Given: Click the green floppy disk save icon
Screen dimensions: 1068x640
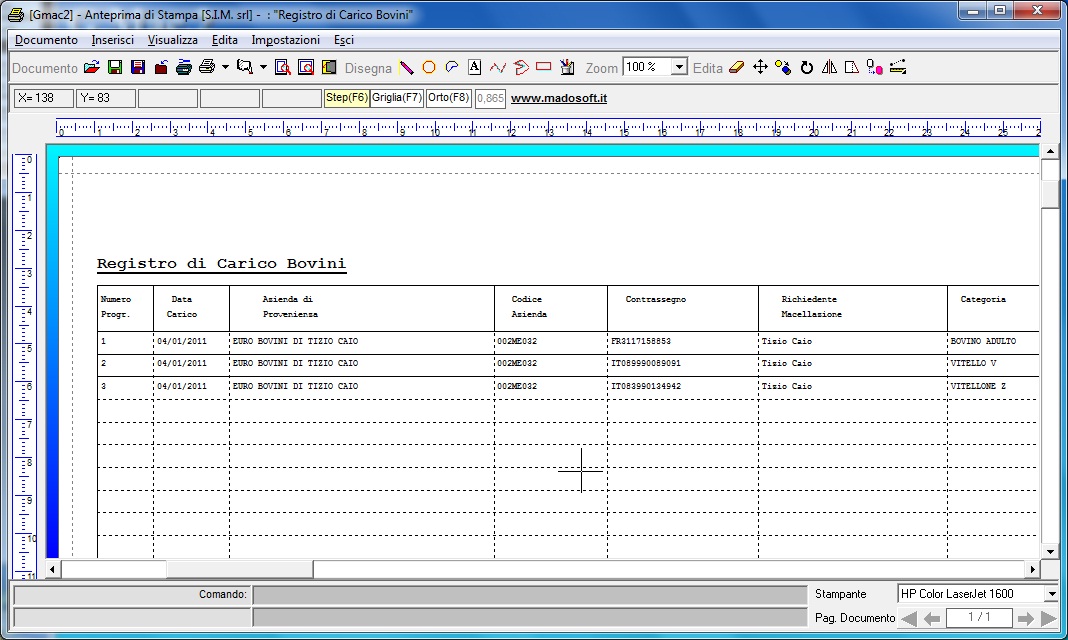Looking at the screenshot, I should (115, 67).
